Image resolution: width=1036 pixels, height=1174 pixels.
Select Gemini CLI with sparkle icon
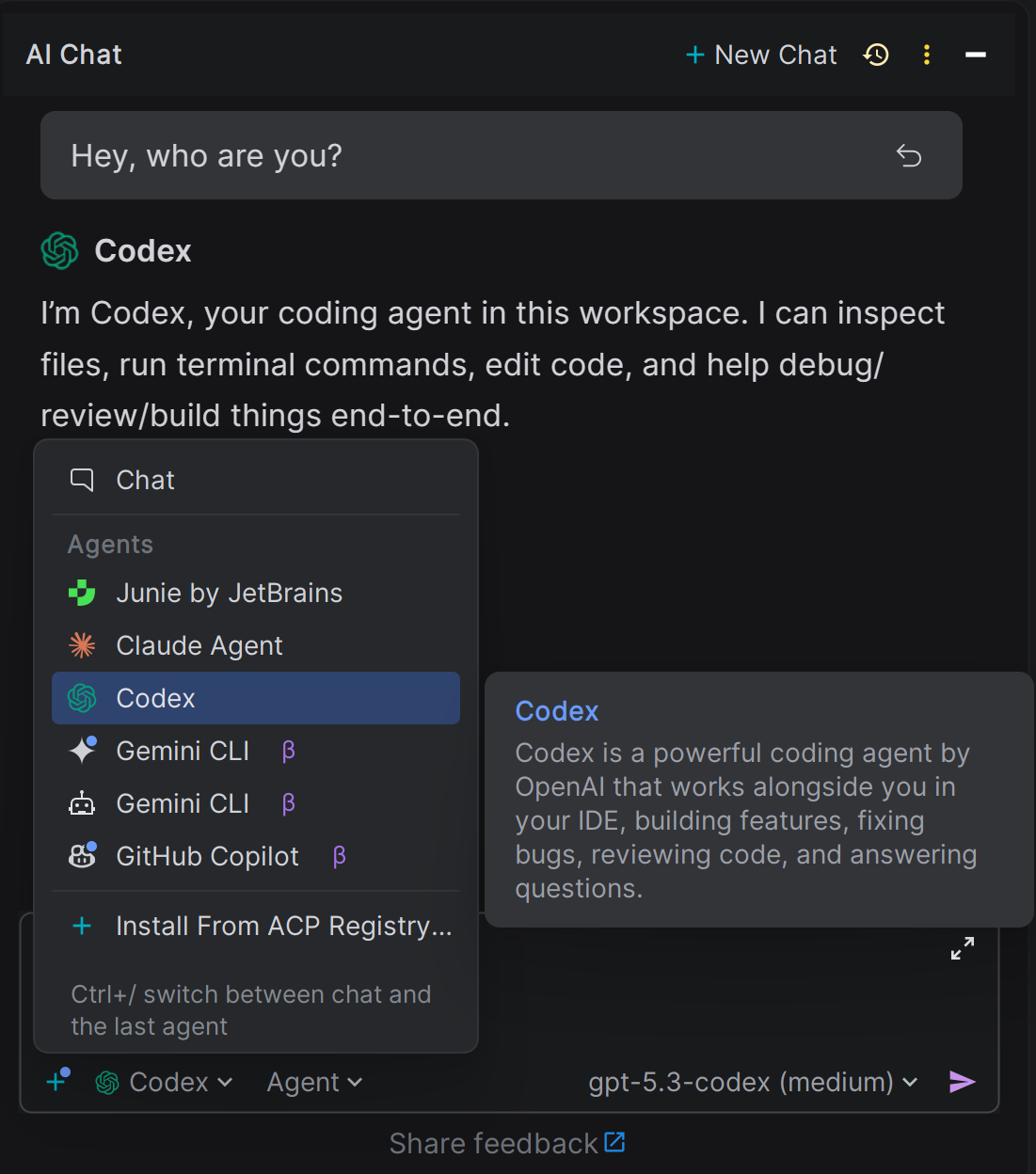click(256, 751)
